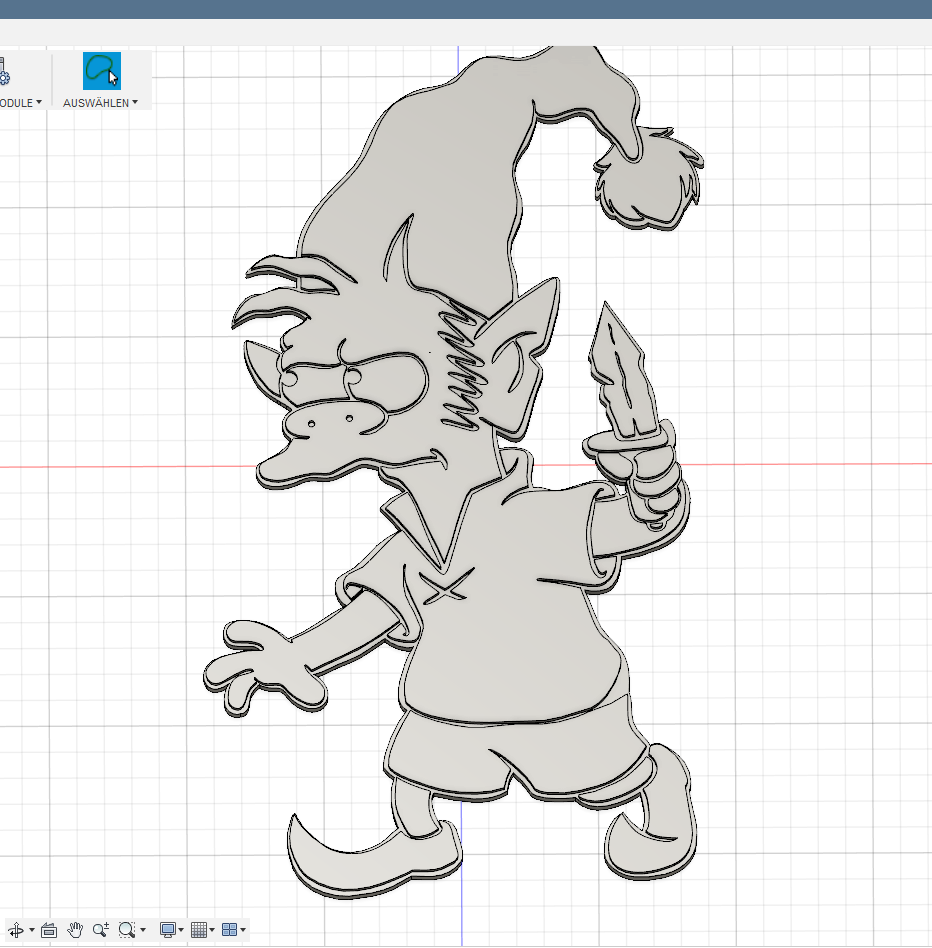Select the hat pom-pom face of the model
The height and width of the screenshot is (948, 932).
(x=650, y=181)
